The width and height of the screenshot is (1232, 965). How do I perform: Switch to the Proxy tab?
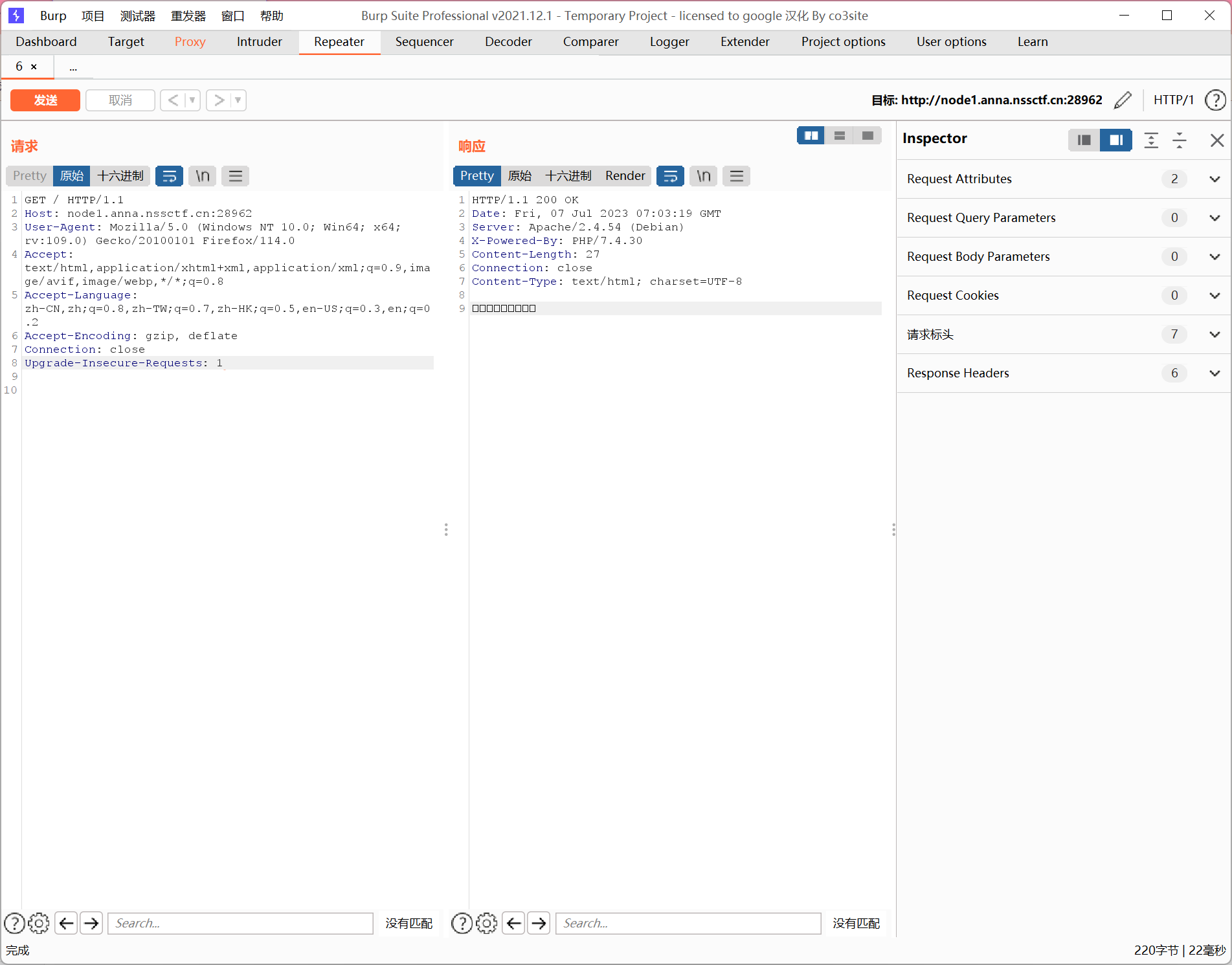(x=190, y=42)
